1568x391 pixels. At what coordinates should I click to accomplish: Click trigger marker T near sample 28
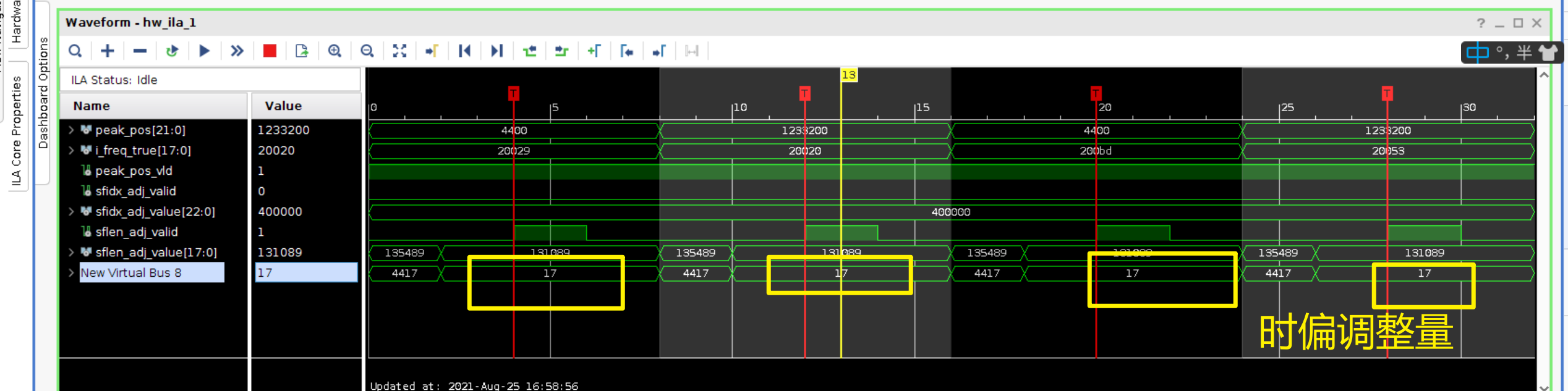(1387, 93)
